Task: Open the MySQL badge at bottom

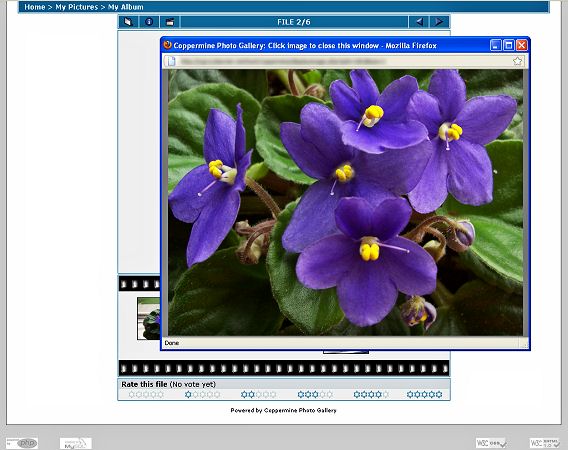Action: (x=76, y=443)
